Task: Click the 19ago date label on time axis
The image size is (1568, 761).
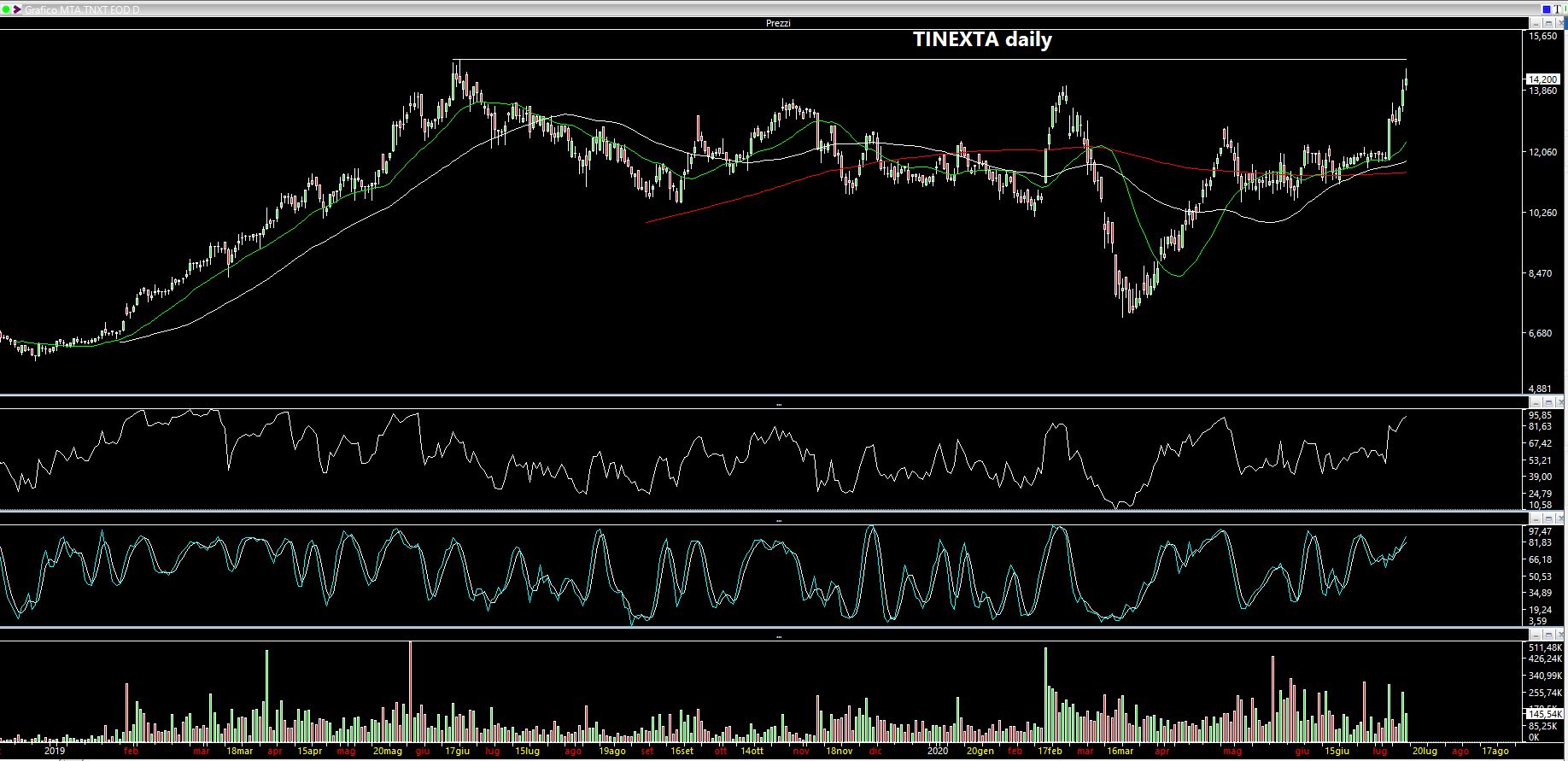Action: [x=611, y=751]
